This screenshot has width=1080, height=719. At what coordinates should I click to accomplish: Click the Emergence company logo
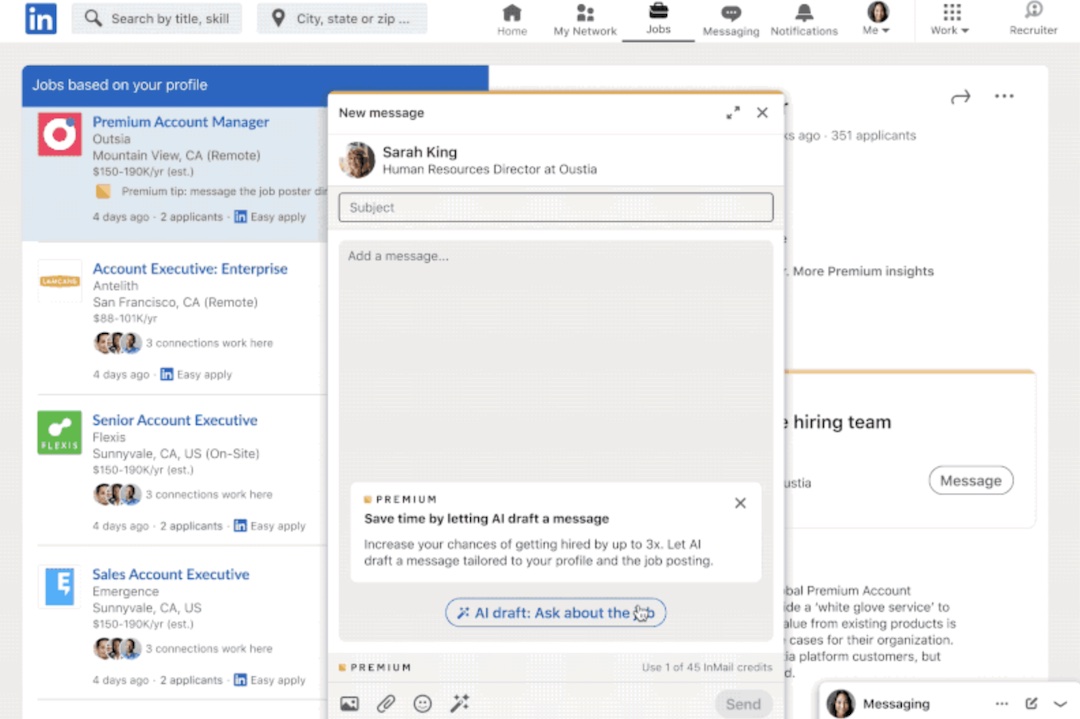tap(59, 587)
